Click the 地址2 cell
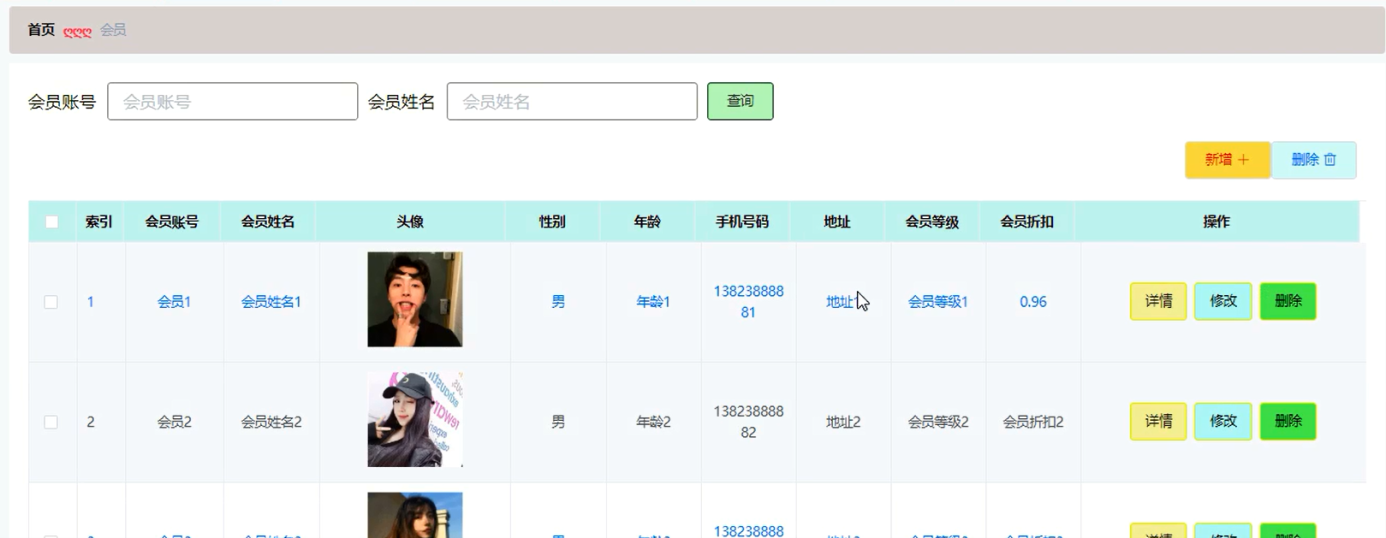Viewport: 1386px width, 538px height. pyautogui.click(x=843, y=422)
